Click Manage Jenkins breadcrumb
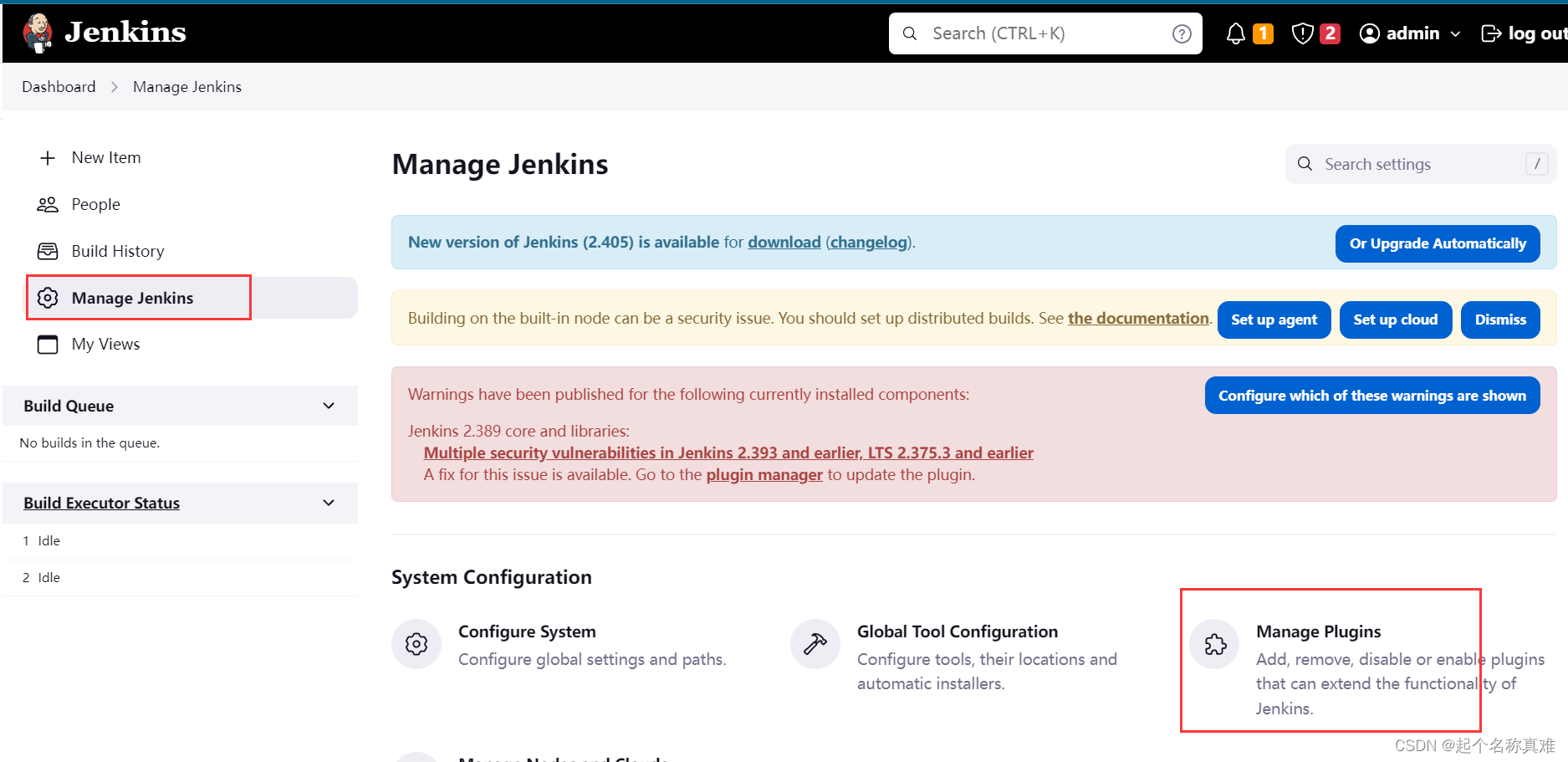The width and height of the screenshot is (1568, 762). pos(187,87)
